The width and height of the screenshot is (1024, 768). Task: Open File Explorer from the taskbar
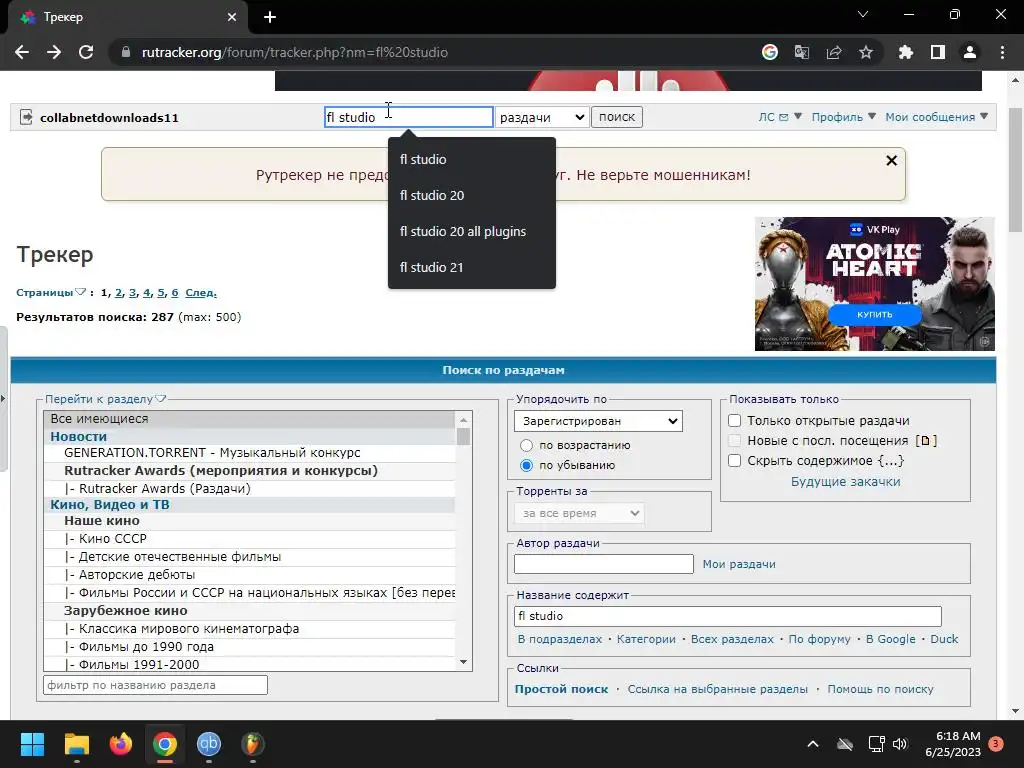click(x=76, y=744)
